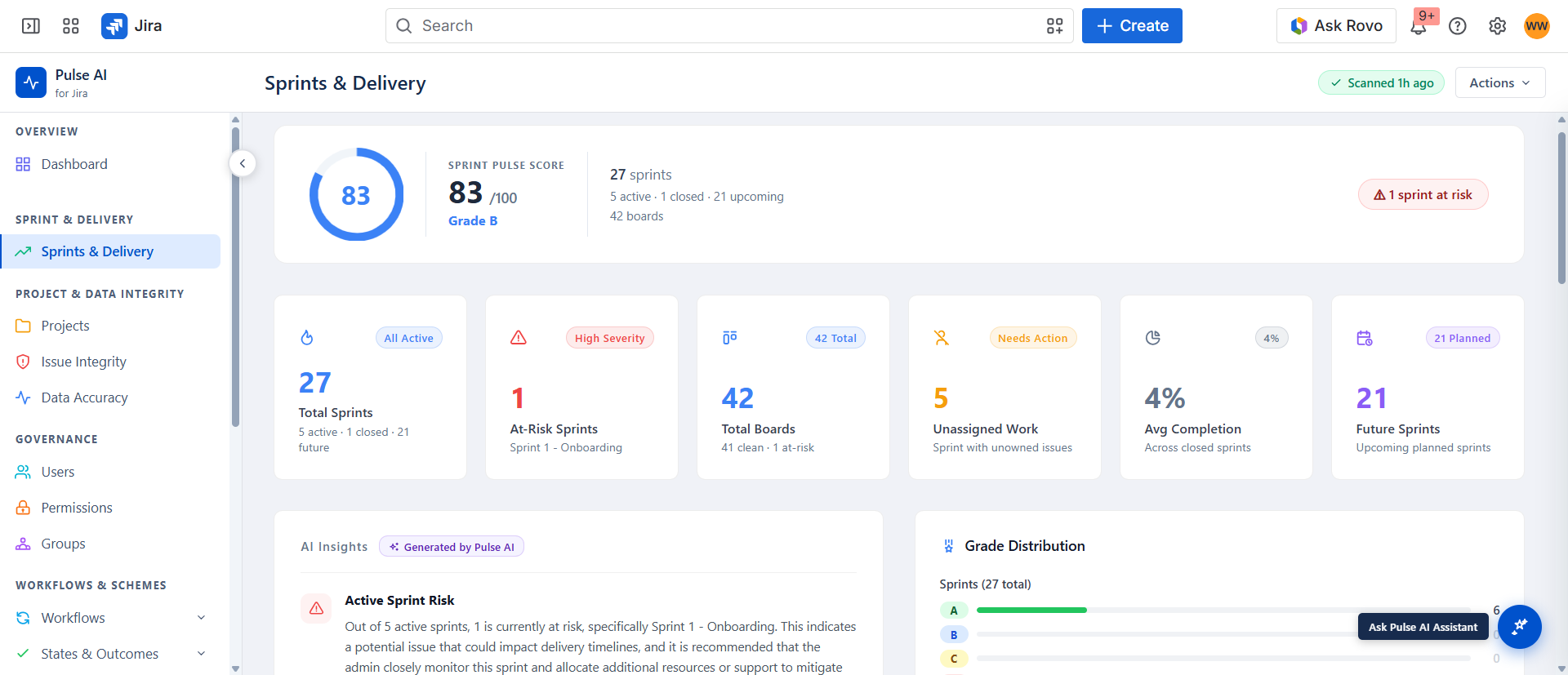Click the Needs Action tag
The width and height of the screenshot is (1568, 675).
click(1033, 338)
